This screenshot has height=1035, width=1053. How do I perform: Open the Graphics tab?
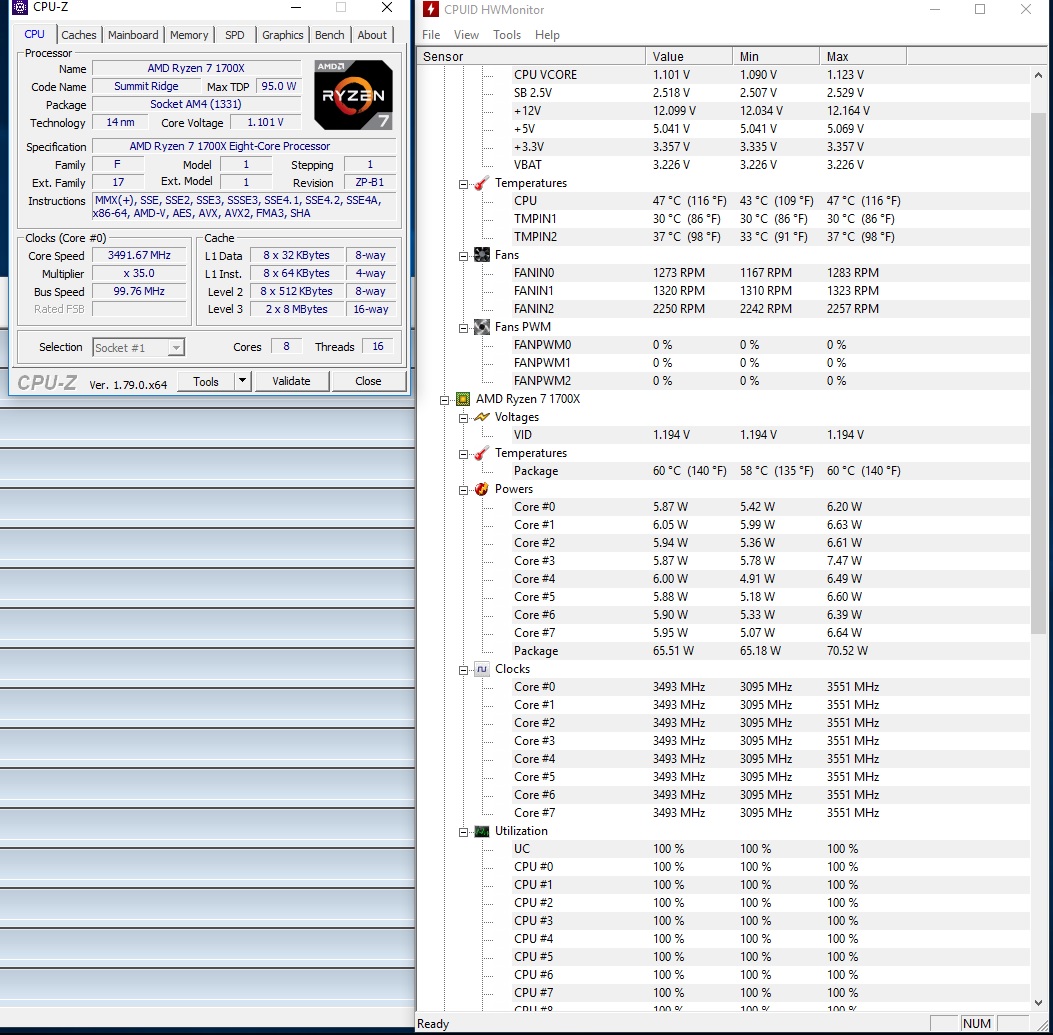283,35
